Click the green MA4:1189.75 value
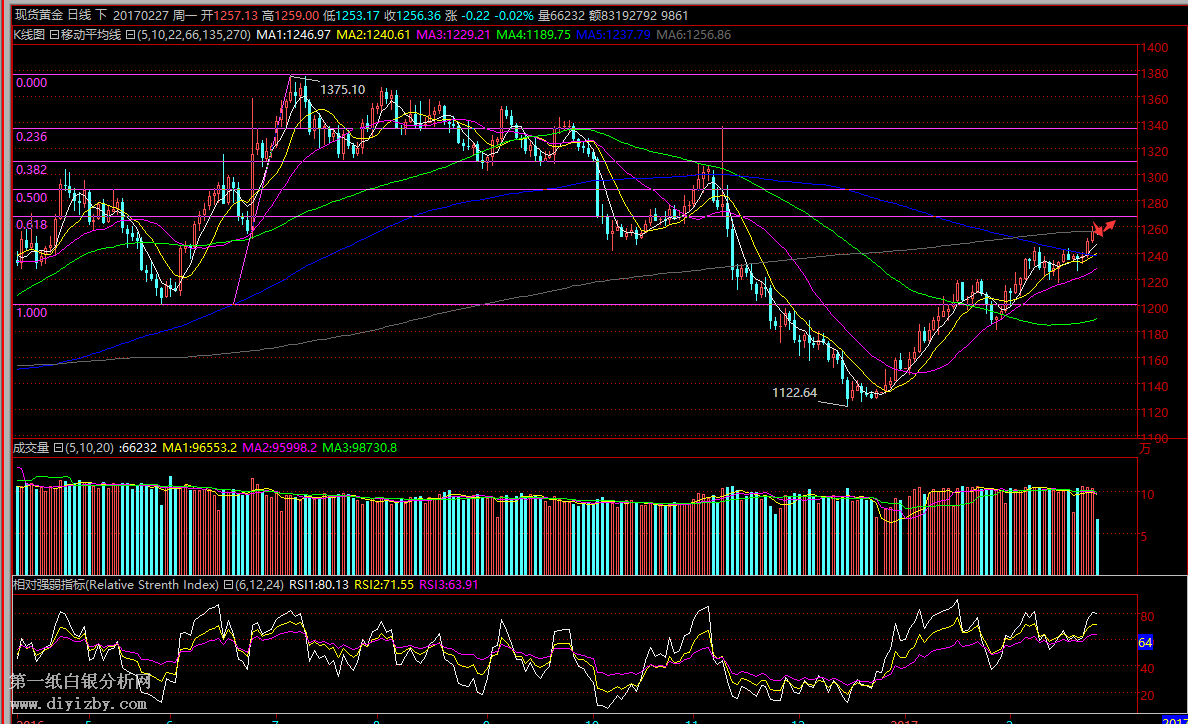The image size is (1188, 724). pyautogui.click(x=533, y=35)
